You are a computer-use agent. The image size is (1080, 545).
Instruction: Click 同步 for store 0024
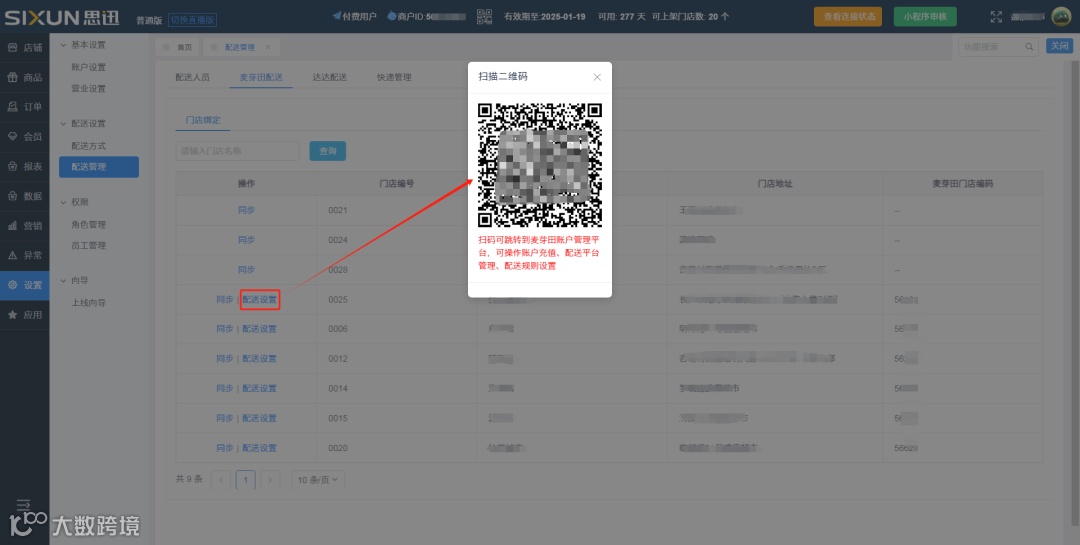coord(246,240)
